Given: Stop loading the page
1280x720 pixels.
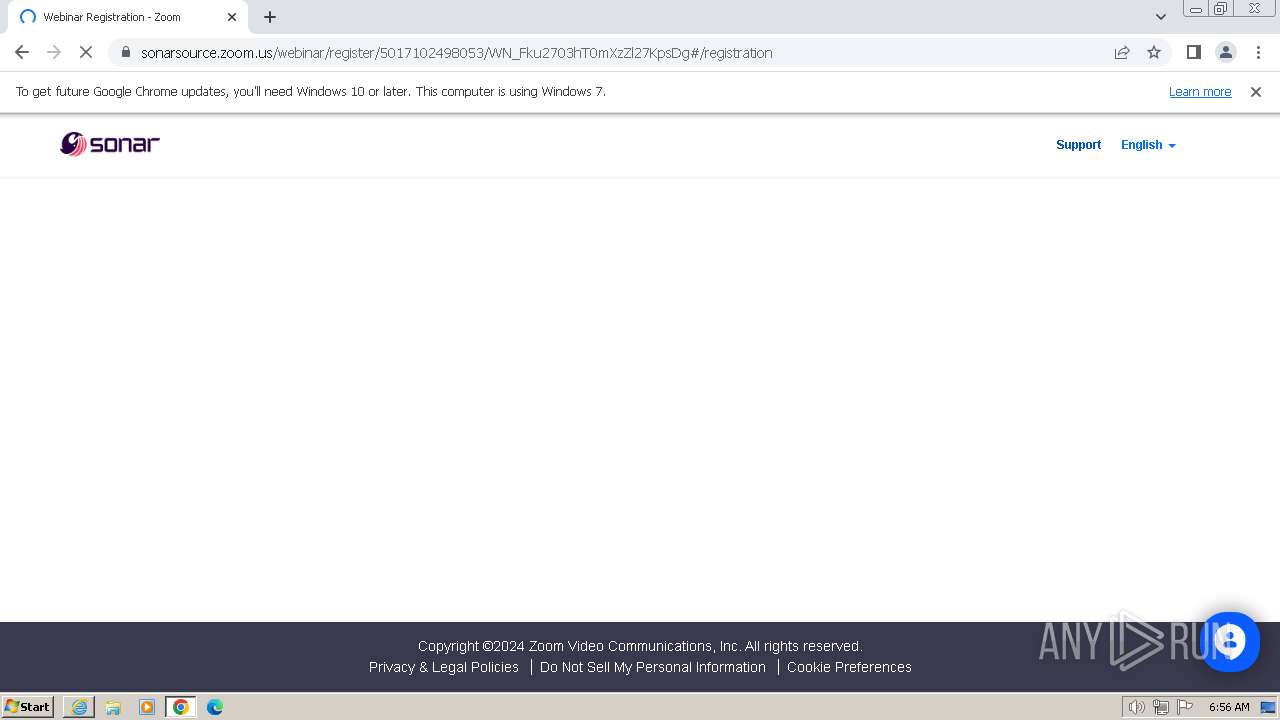Looking at the screenshot, I should (x=86, y=52).
